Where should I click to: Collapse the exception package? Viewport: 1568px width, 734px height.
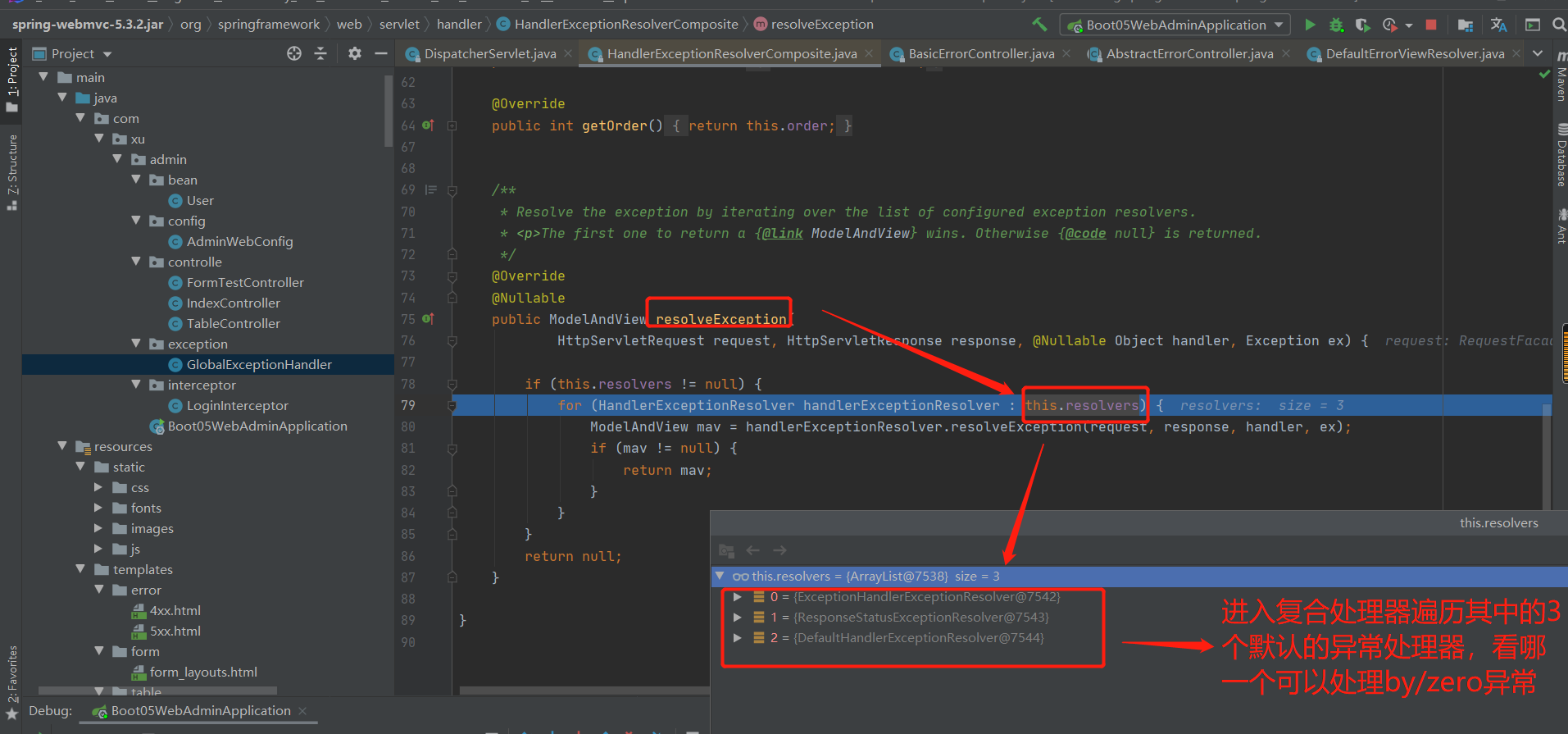pyautogui.click(x=136, y=344)
